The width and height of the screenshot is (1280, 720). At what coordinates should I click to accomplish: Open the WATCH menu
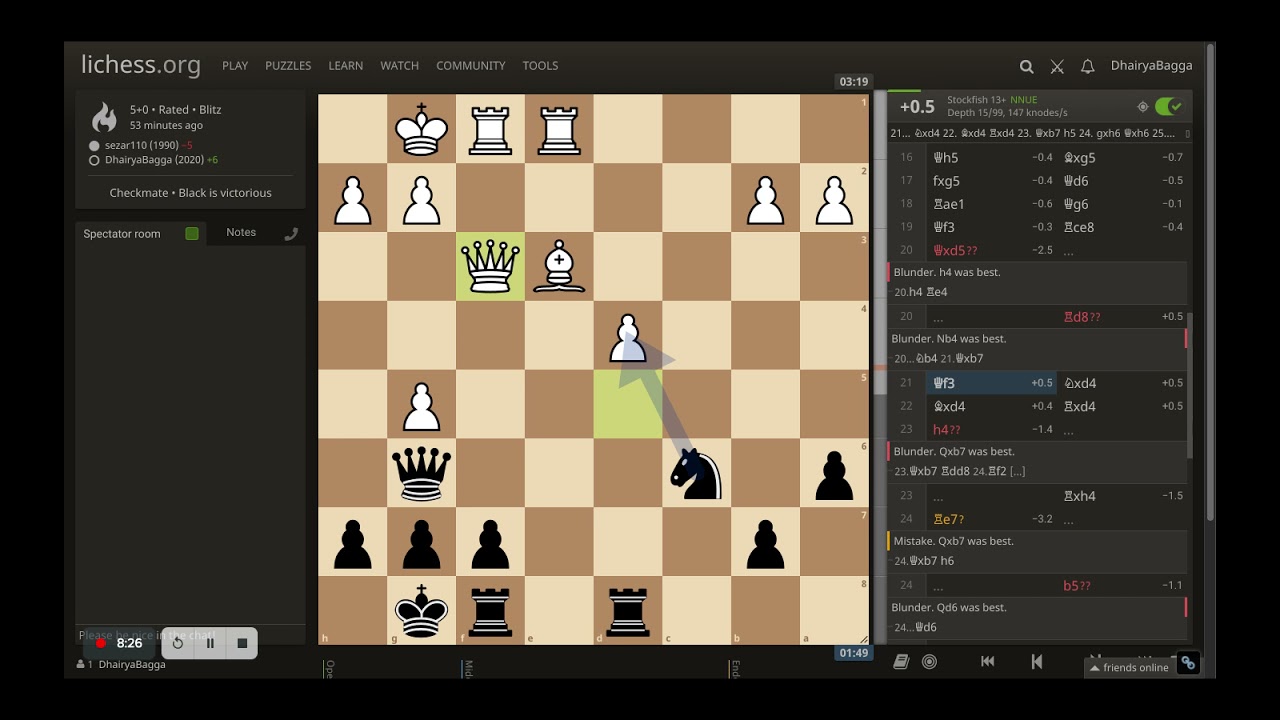pyautogui.click(x=399, y=66)
